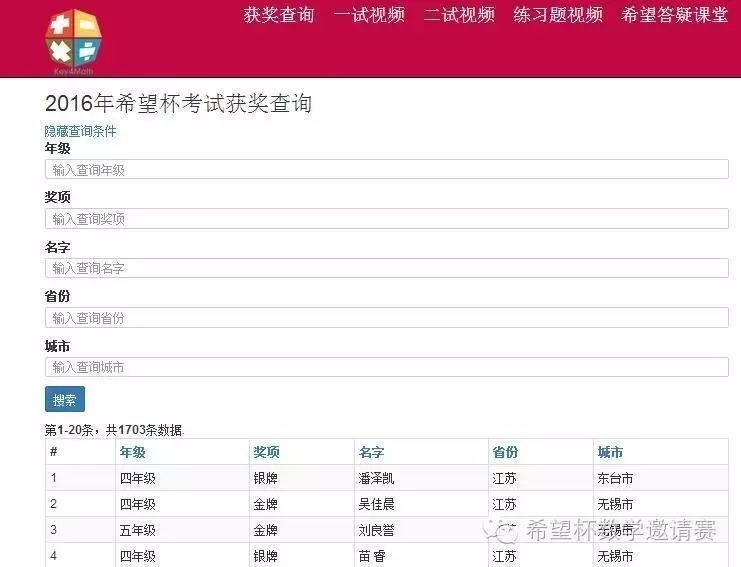Click the # column header
This screenshot has width=741, height=567.
[x=53, y=452]
